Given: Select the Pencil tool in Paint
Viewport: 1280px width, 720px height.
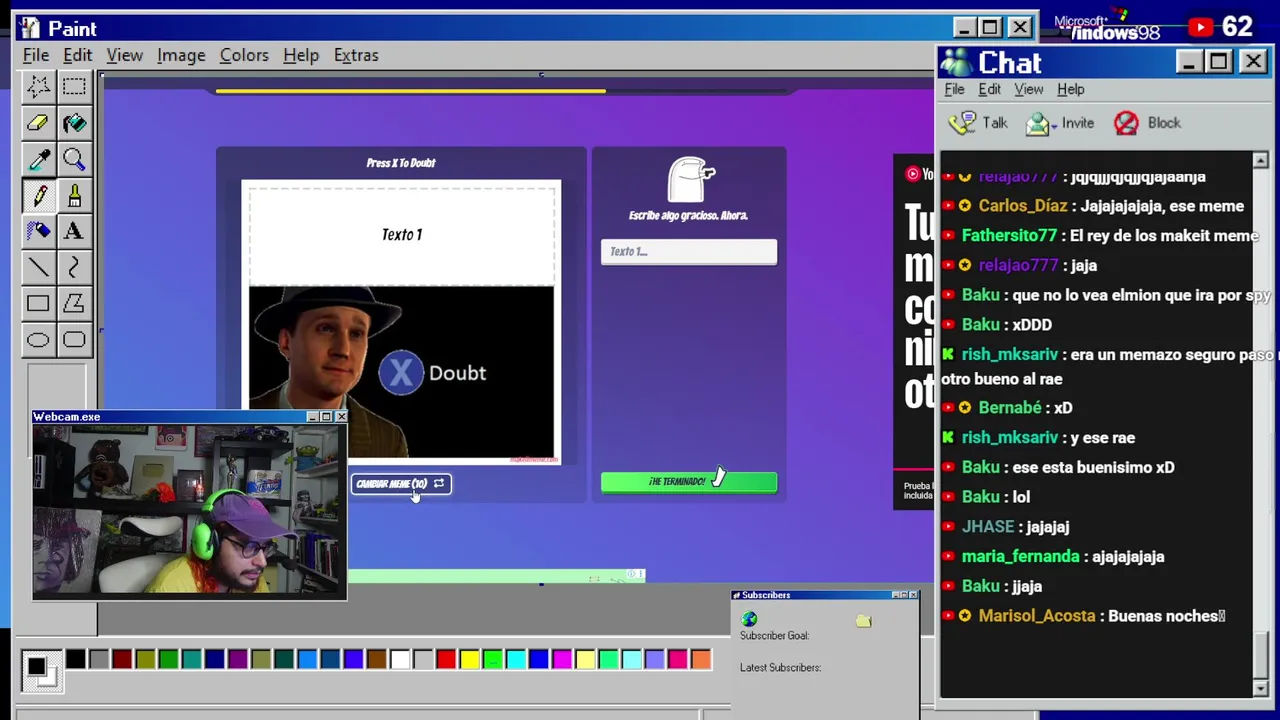Looking at the screenshot, I should point(38,195).
